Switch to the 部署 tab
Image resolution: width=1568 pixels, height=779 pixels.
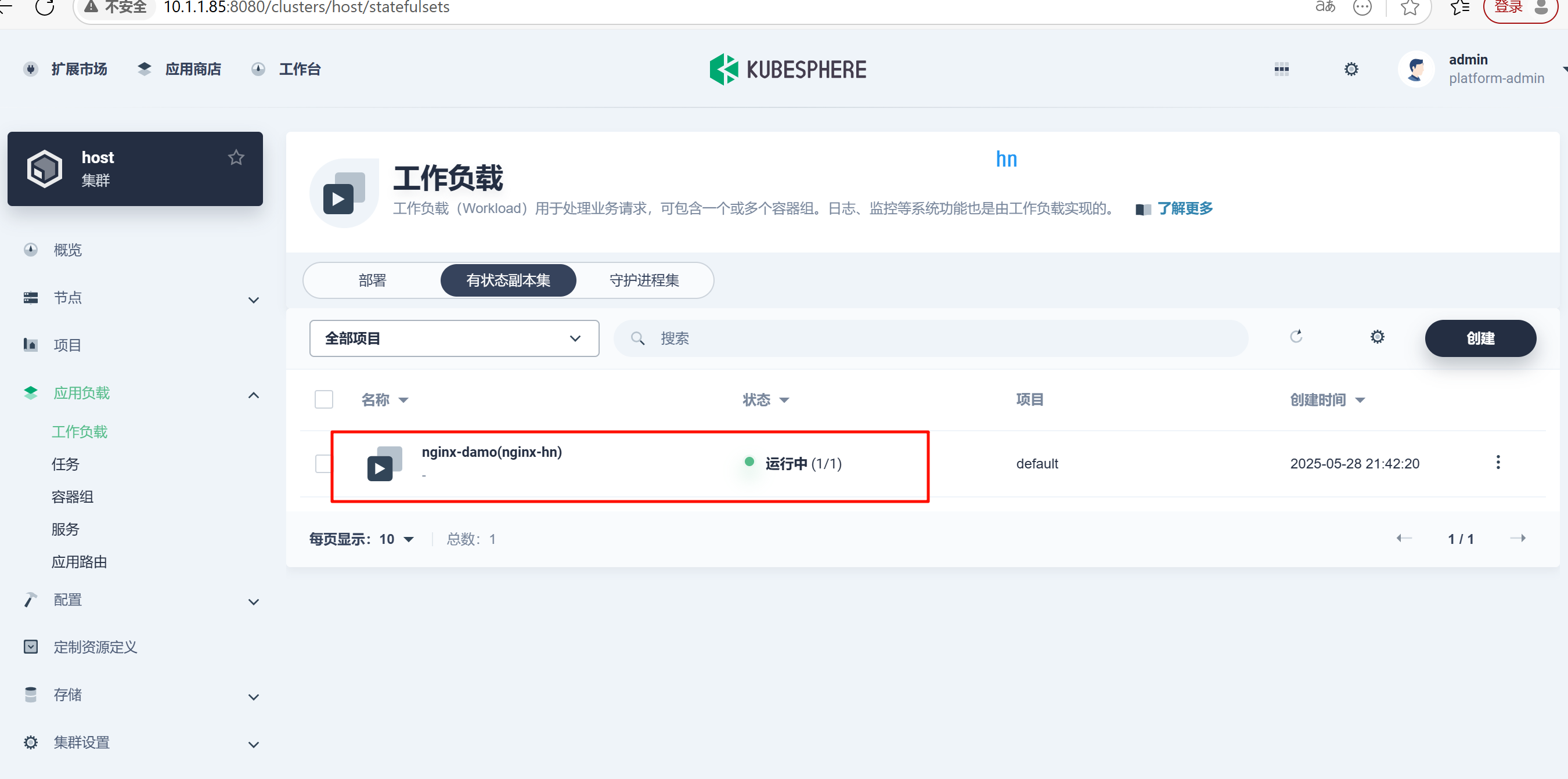click(x=372, y=280)
